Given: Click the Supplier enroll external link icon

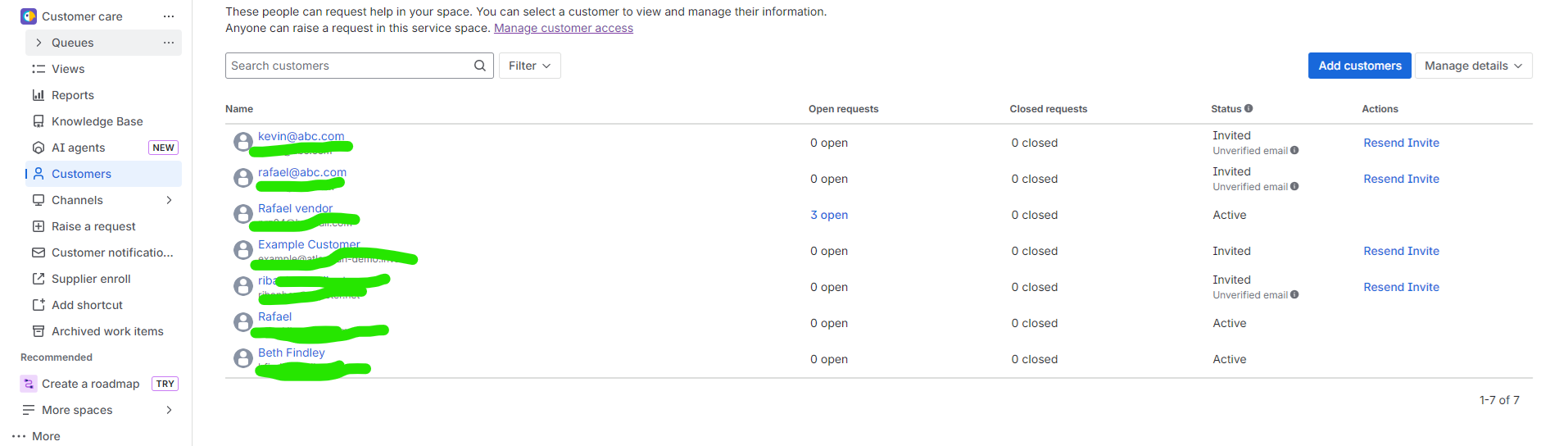Looking at the screenshot, I should click(x=39, y=279).
